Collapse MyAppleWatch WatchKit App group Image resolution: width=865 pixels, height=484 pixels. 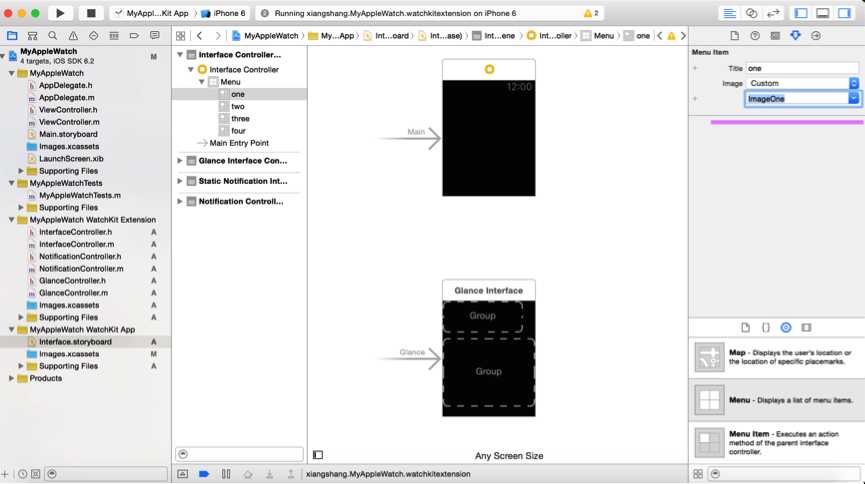(x=12, y=329)
